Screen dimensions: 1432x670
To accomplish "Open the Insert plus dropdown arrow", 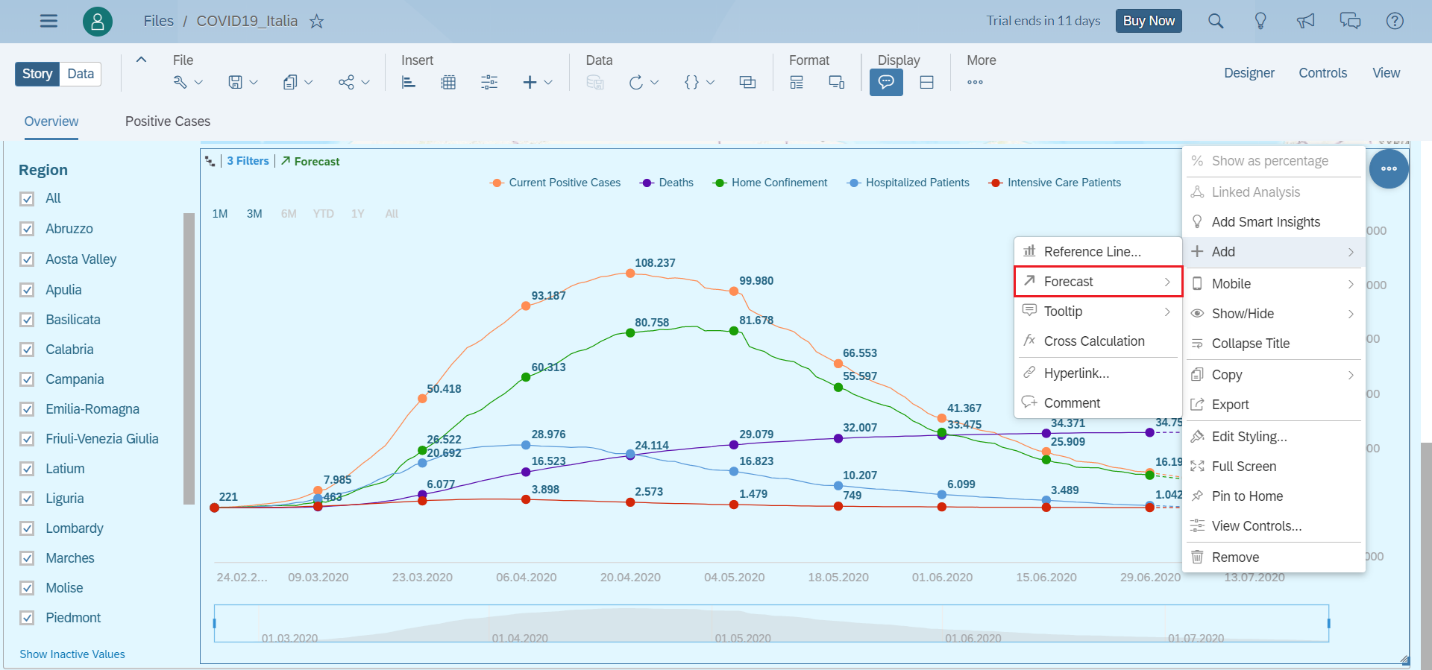I will coord(549,83).
